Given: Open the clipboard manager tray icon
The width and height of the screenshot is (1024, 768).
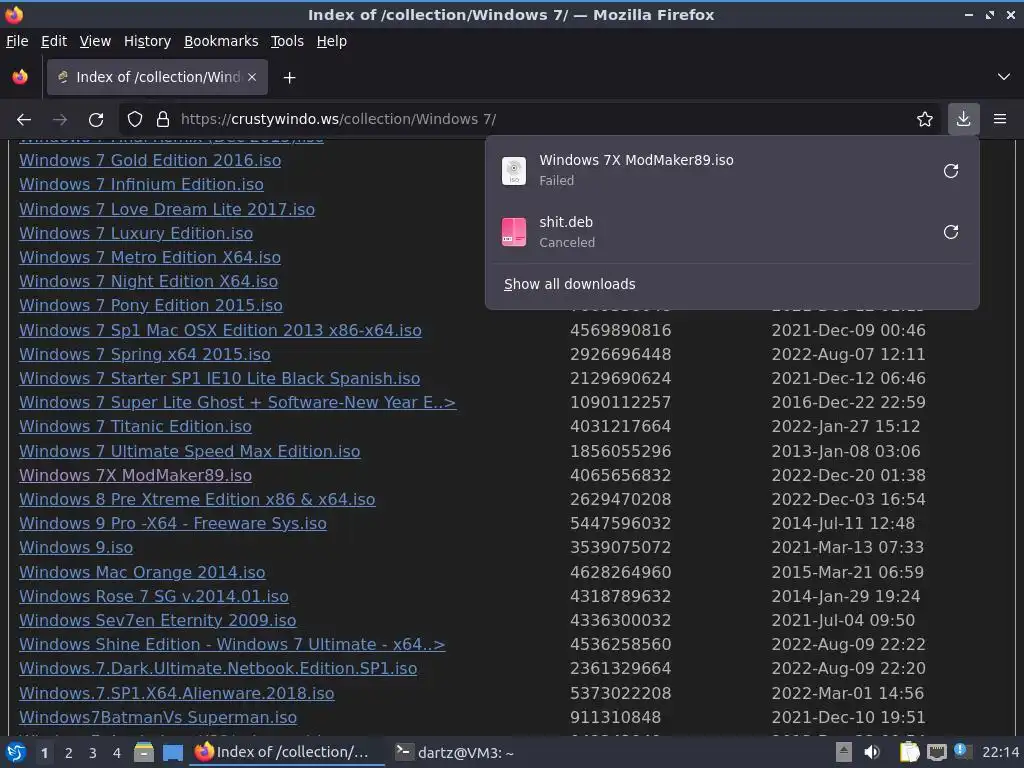Looking at the screenshot, I should 908,753.
